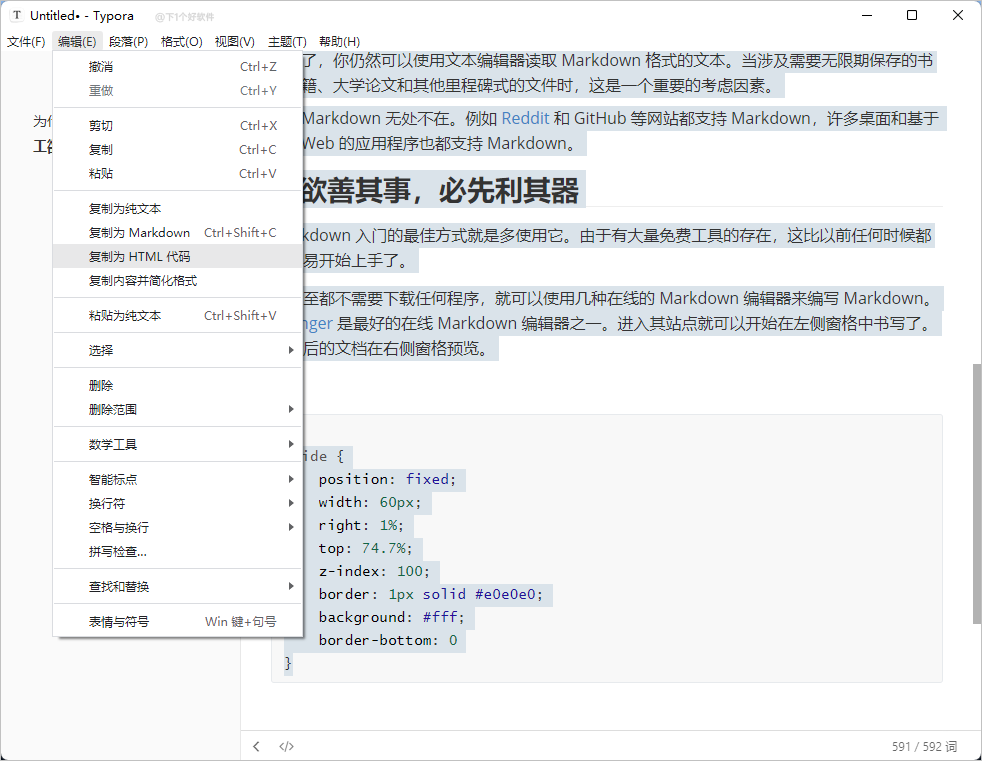This screenshot has width=982, height=761.
Task: Select 复制为 HTML 代码 menu entry
Action: coord(139,257)
